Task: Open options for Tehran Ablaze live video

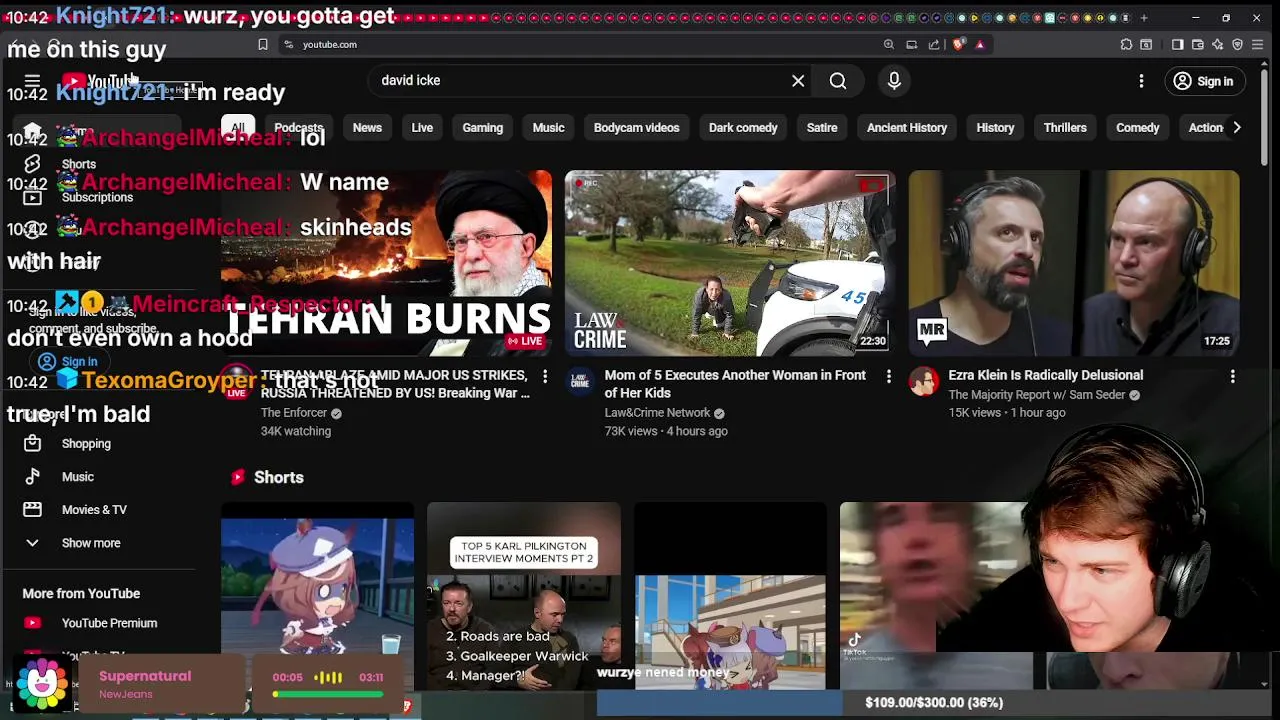Action: click(544, 376)
